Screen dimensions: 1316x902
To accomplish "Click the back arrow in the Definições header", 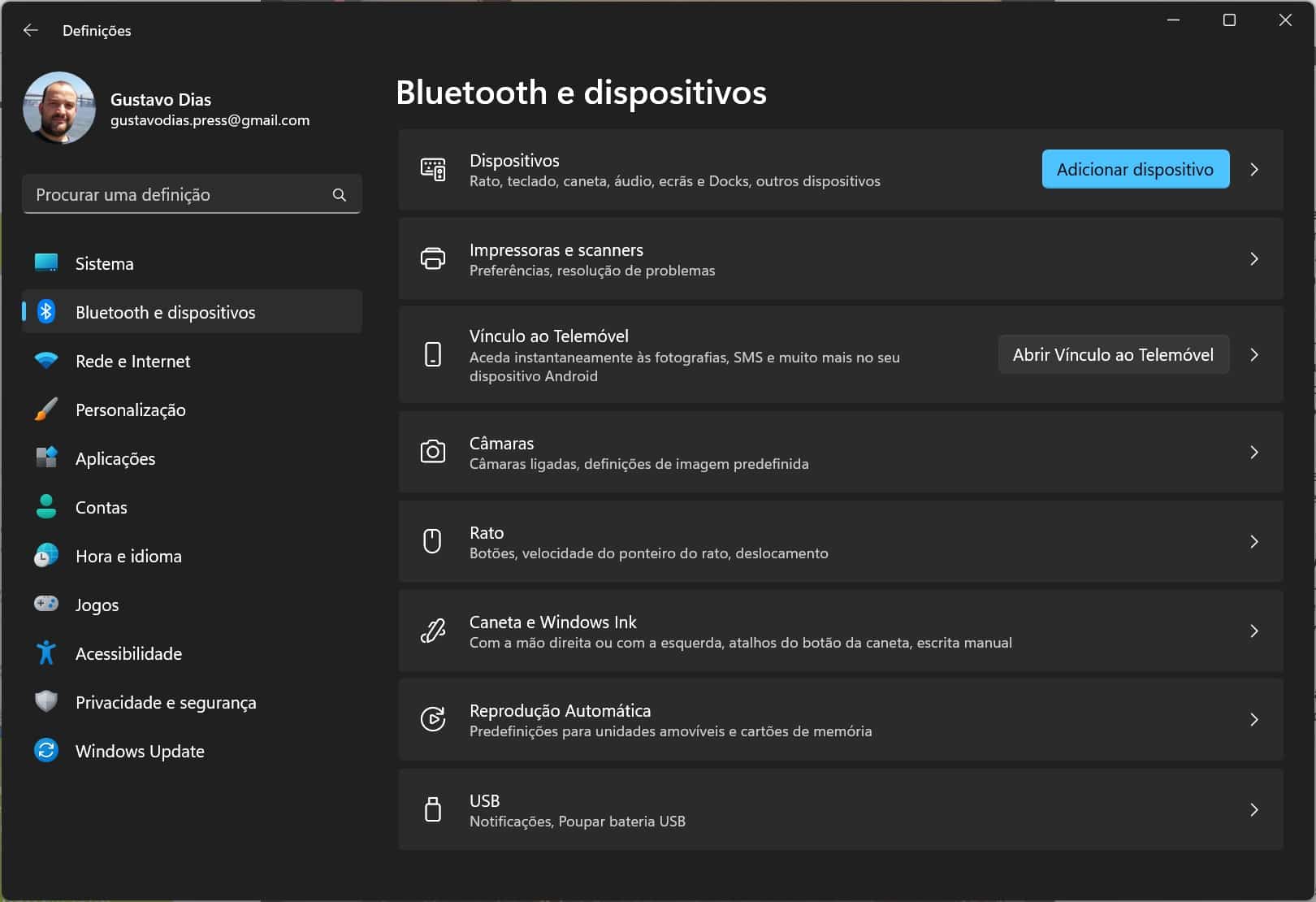I will (31, 30).
